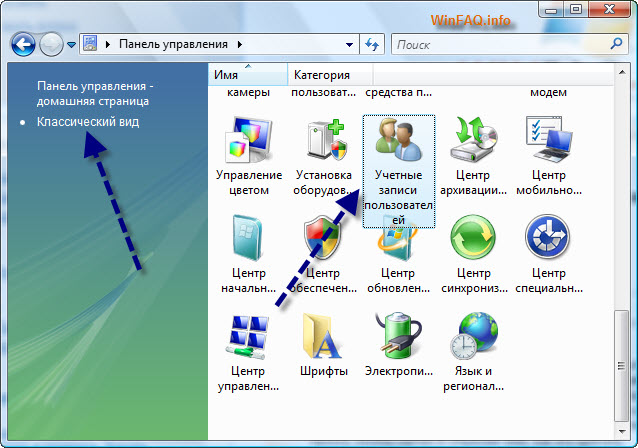Click the vertical scrollbar thumb
This screenshot has width=638, height=448.
coord(621,366)
